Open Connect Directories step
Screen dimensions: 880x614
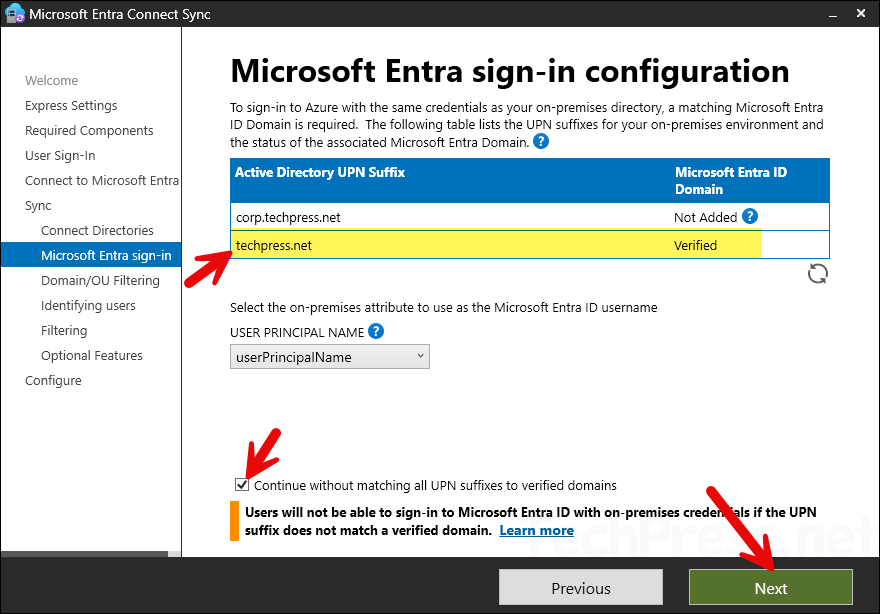click(97, 230)
